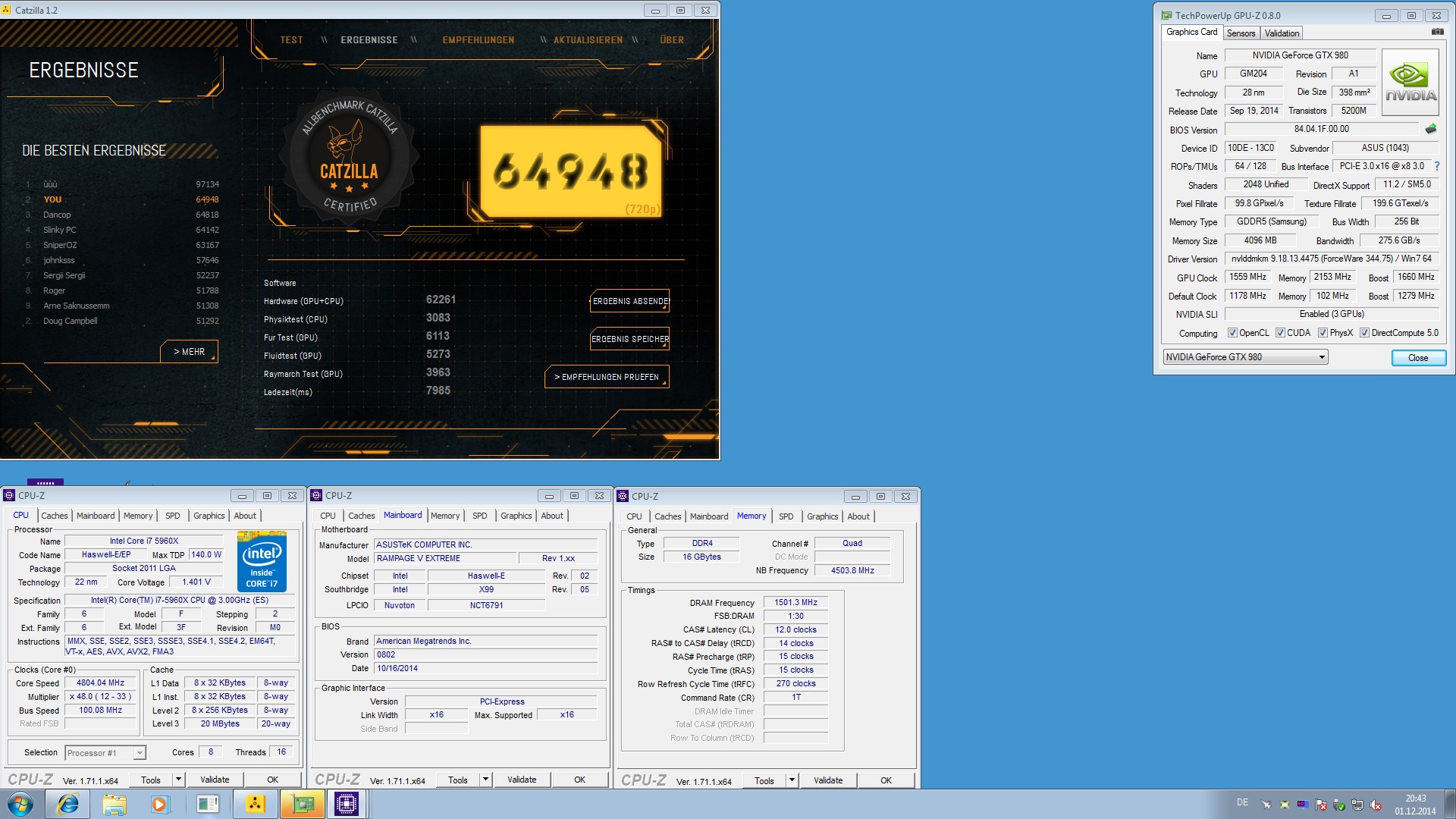Open the Windows Start menu orb
The width and height of the screenshot is (1456, 819).
coord(20,804)
